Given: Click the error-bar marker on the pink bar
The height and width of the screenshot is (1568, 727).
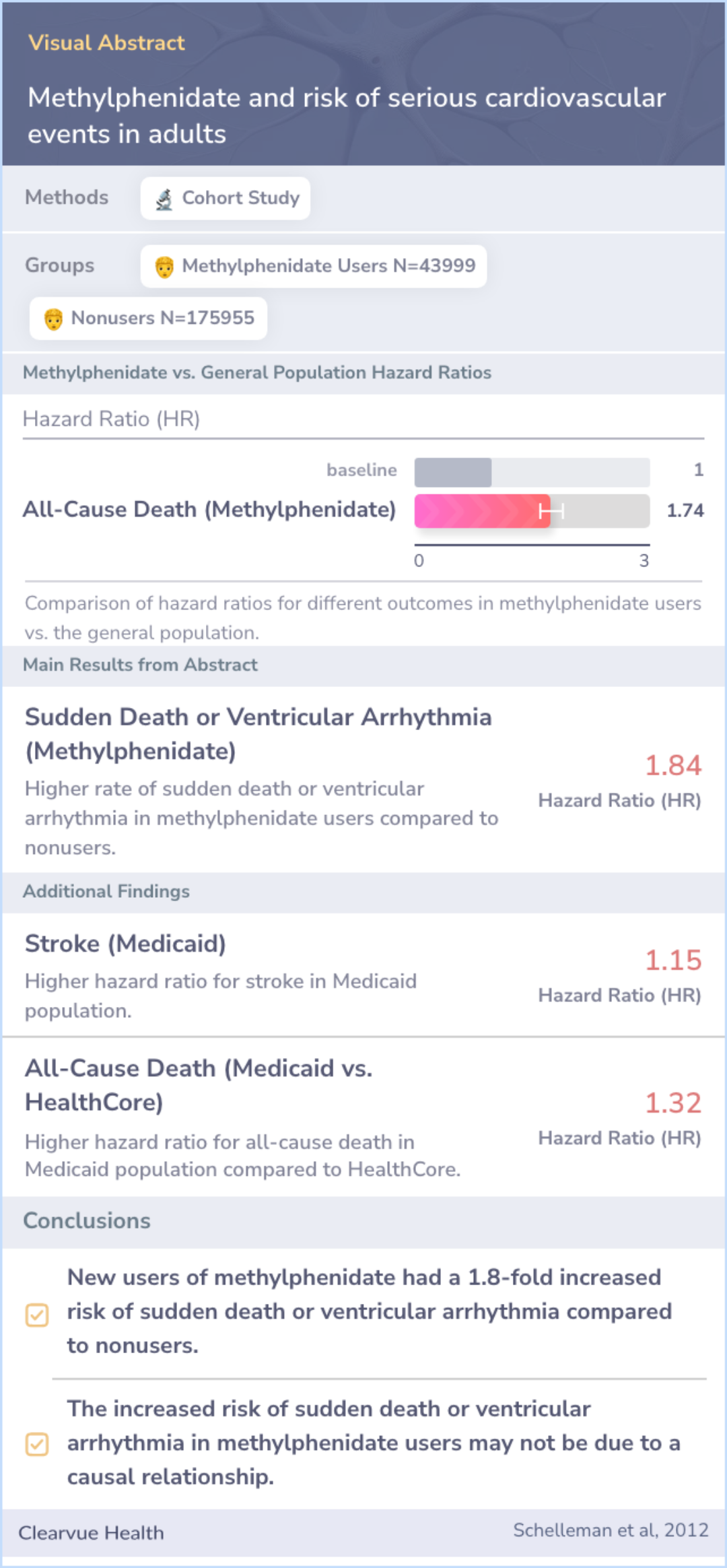Looking at the screenshot, I should 551,511.
